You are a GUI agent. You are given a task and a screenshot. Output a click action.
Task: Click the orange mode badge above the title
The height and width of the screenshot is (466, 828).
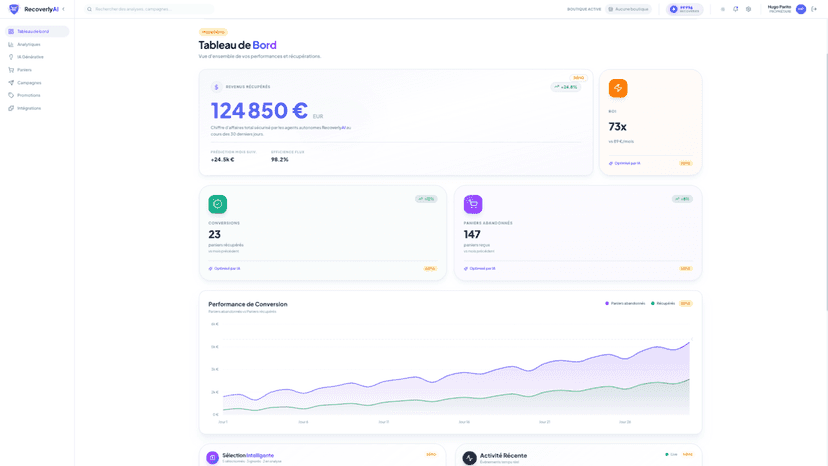(x=213, y=32)
